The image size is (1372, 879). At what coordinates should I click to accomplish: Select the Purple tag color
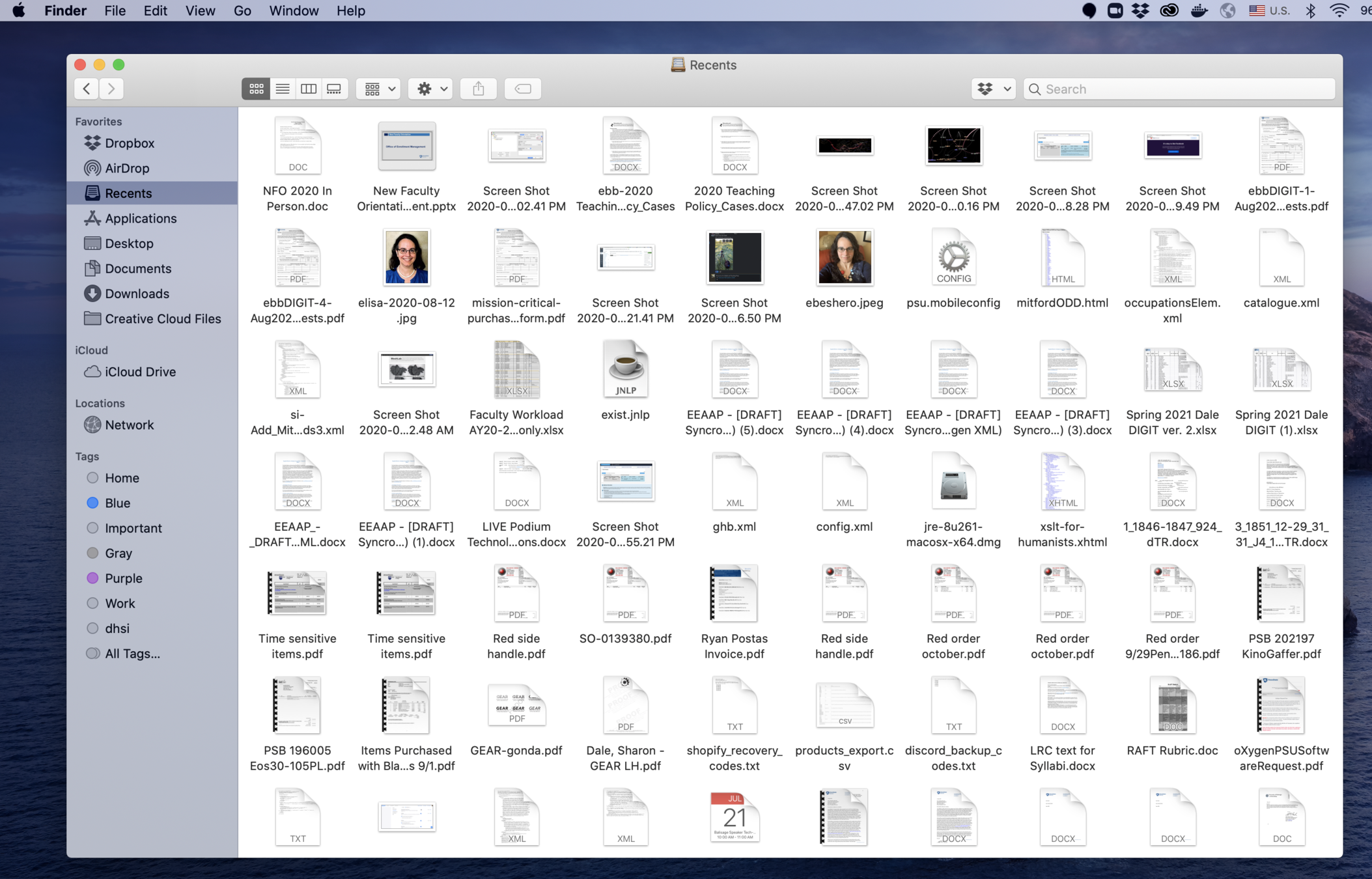123,578
